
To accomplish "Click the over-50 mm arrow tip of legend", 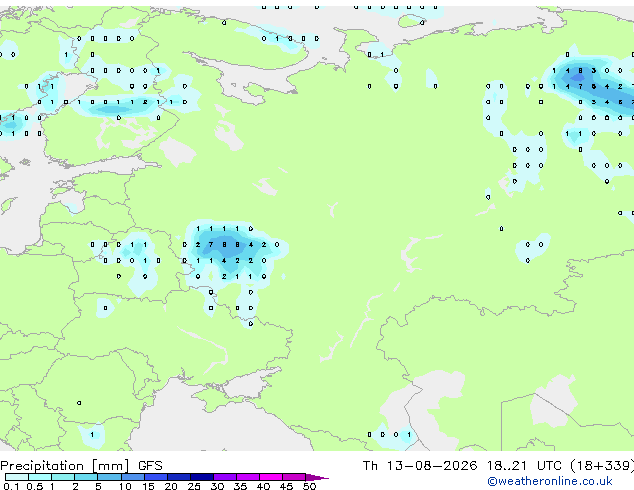I will pos(317,477).
